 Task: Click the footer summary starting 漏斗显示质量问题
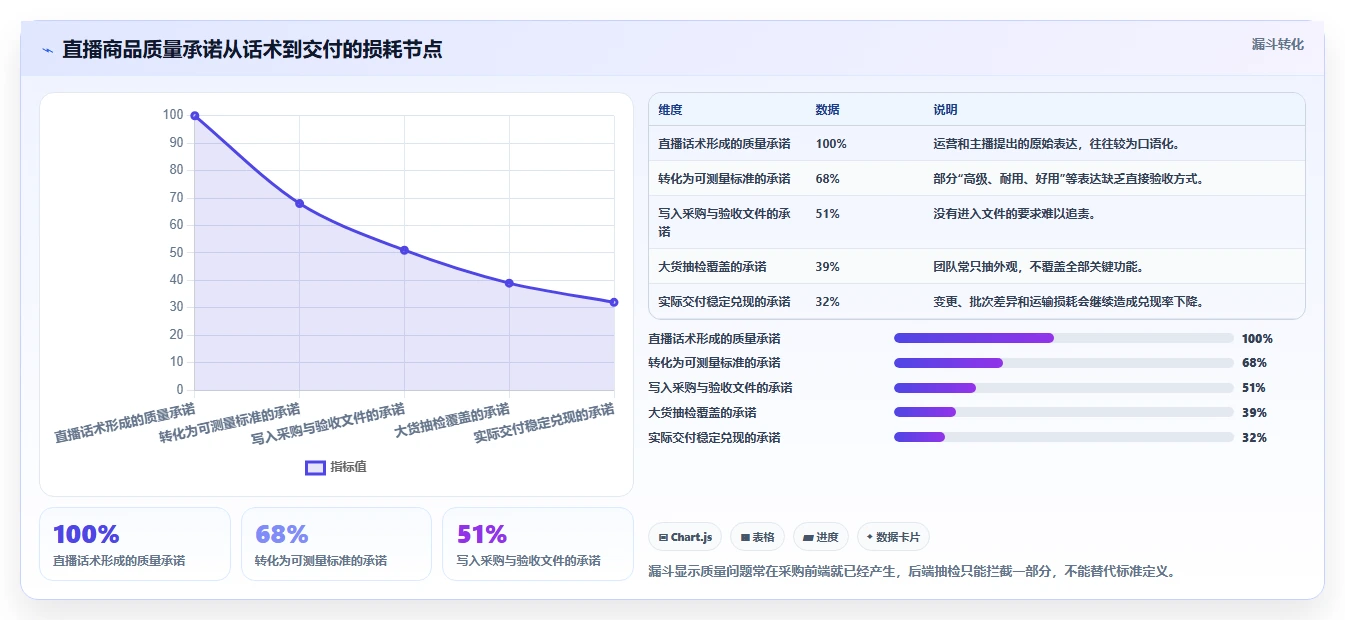click(912, 572)
